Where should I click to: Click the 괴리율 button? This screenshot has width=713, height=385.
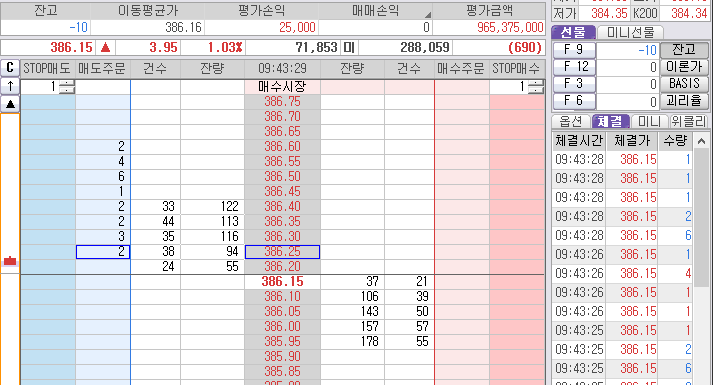pos(684,100)
